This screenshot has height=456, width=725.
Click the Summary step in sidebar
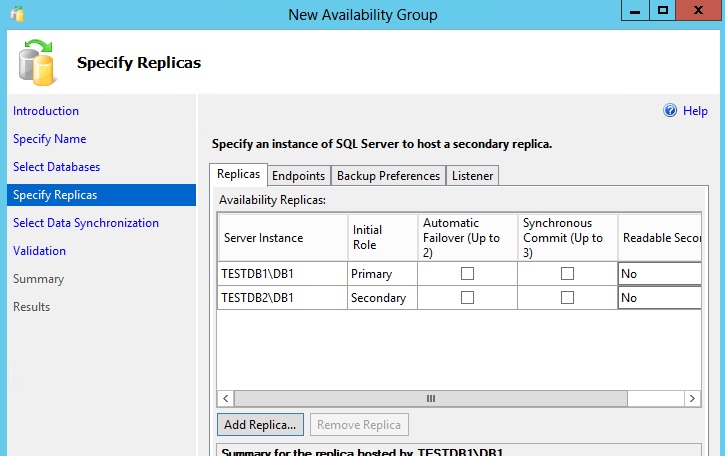38,279
